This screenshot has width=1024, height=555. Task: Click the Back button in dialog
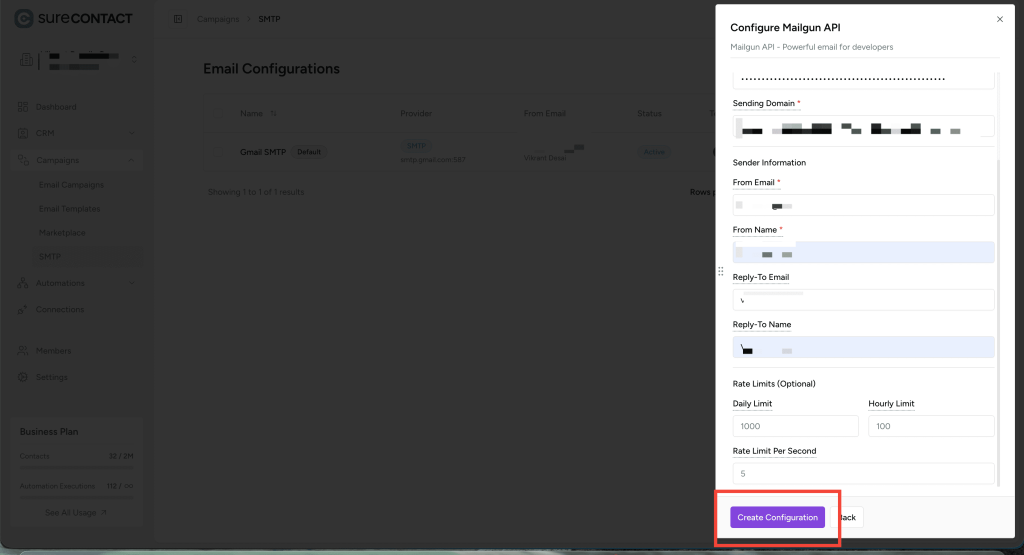[847, 517]
